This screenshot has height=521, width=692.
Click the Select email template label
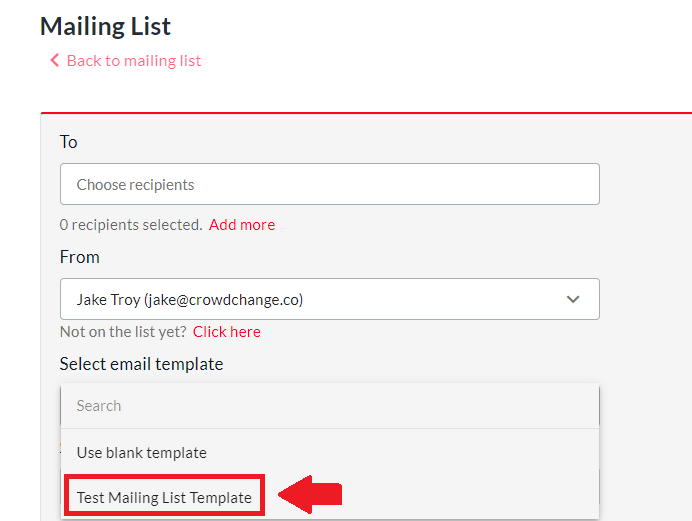coord(141,364)
